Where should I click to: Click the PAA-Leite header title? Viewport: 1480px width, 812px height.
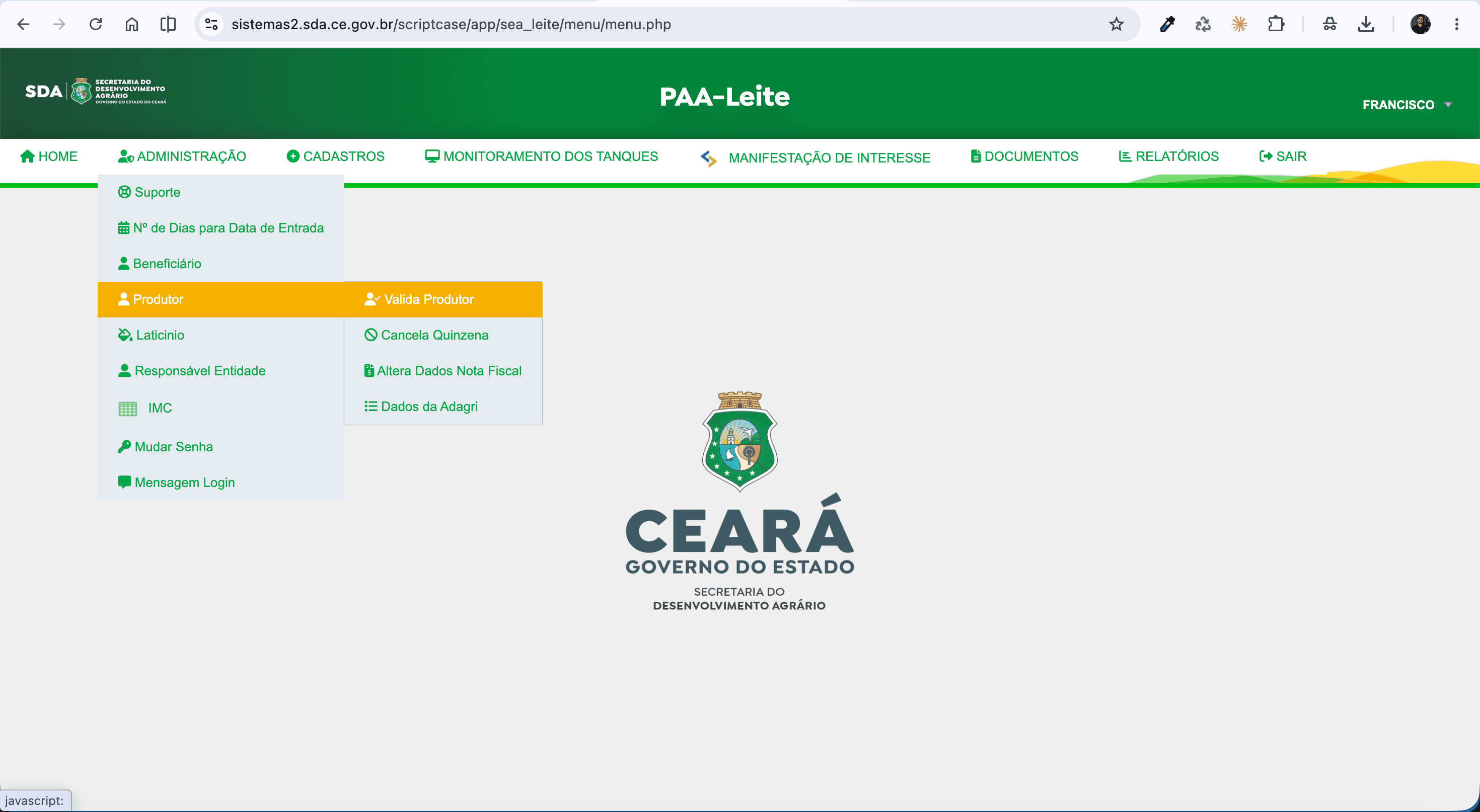724,97
